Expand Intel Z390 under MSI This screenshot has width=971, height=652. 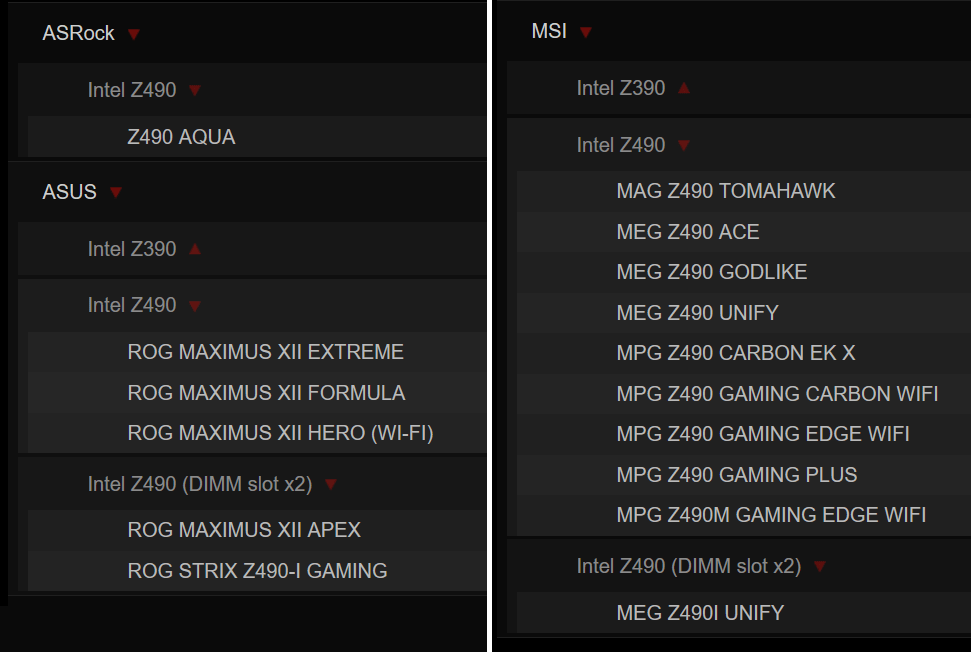(x=684, y=88)
